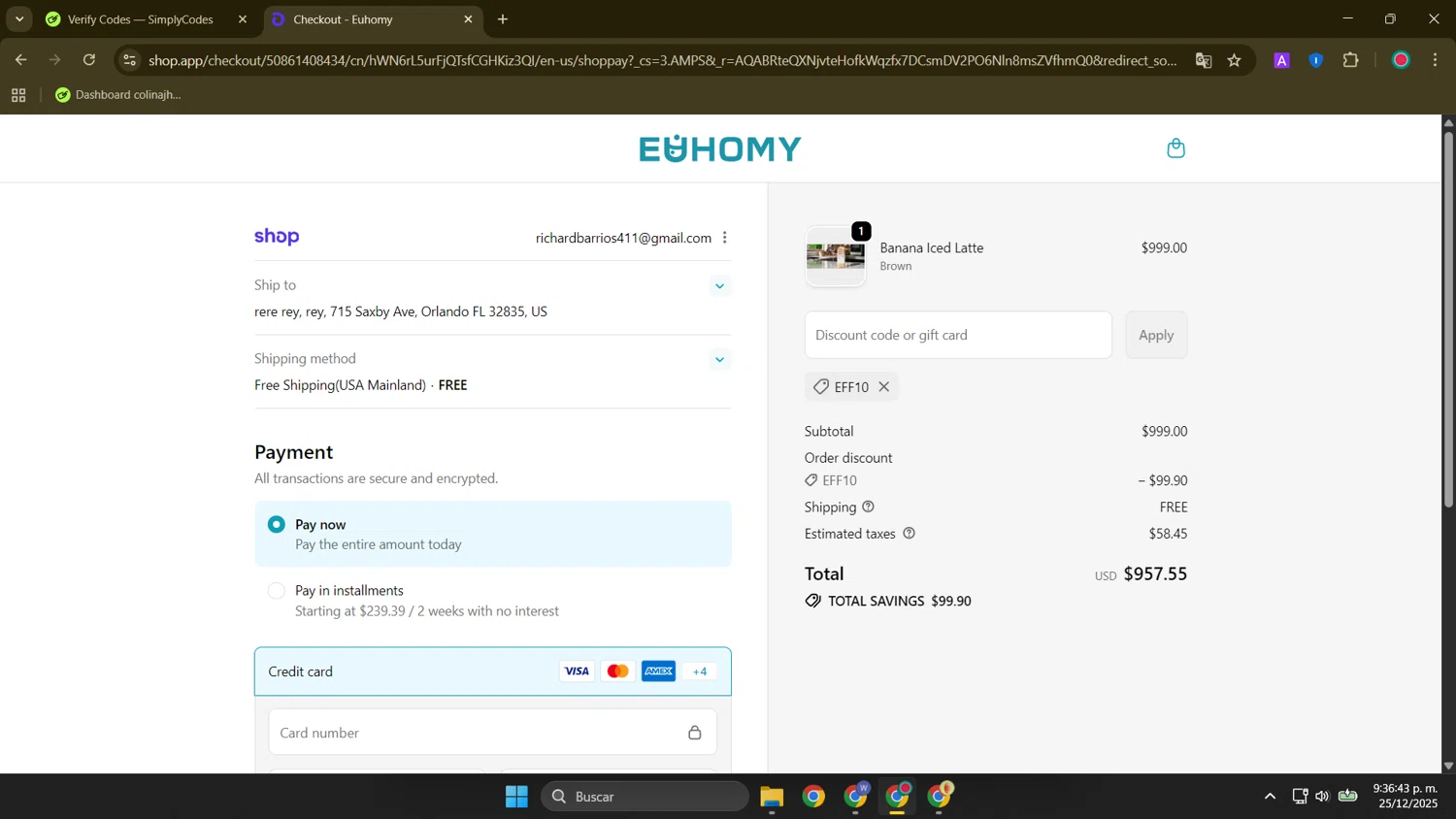Image resolution: width=1456 pixels, height=819 pixels.
Task: Show the +4 additional card brands
Action: coord(699,672)
